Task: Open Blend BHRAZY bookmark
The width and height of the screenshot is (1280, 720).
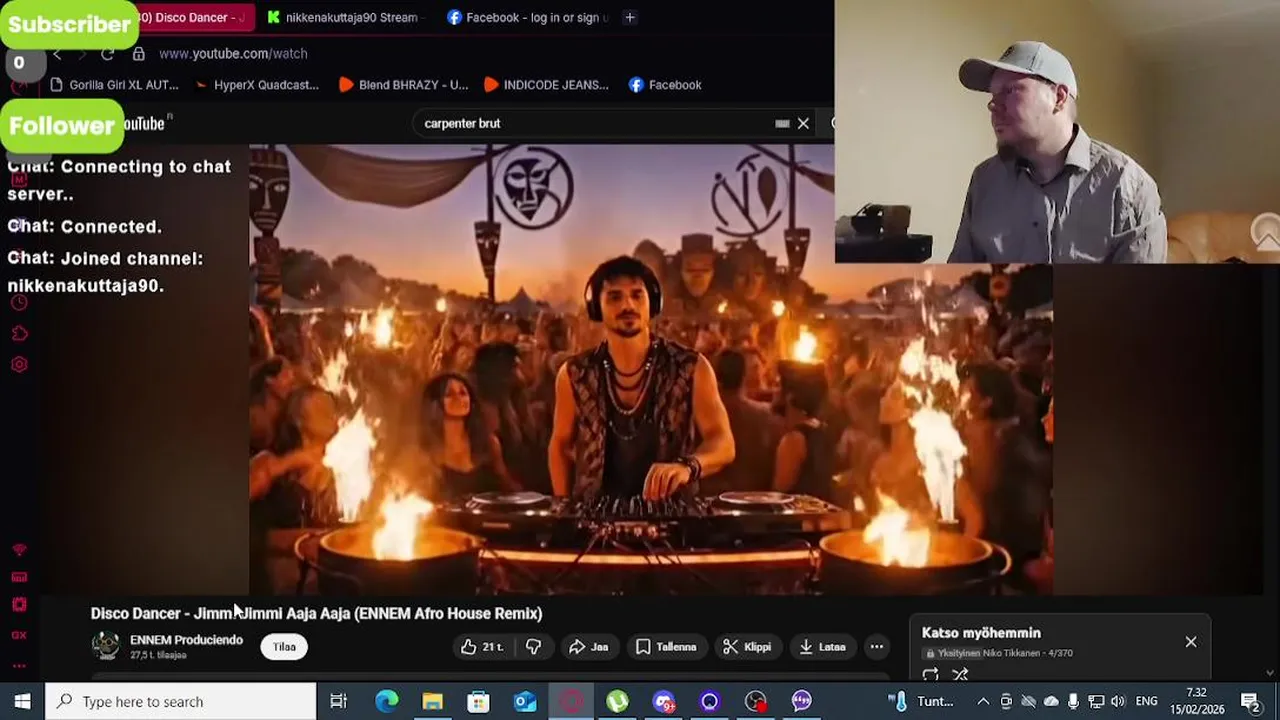Action: (x=403, y=85)
